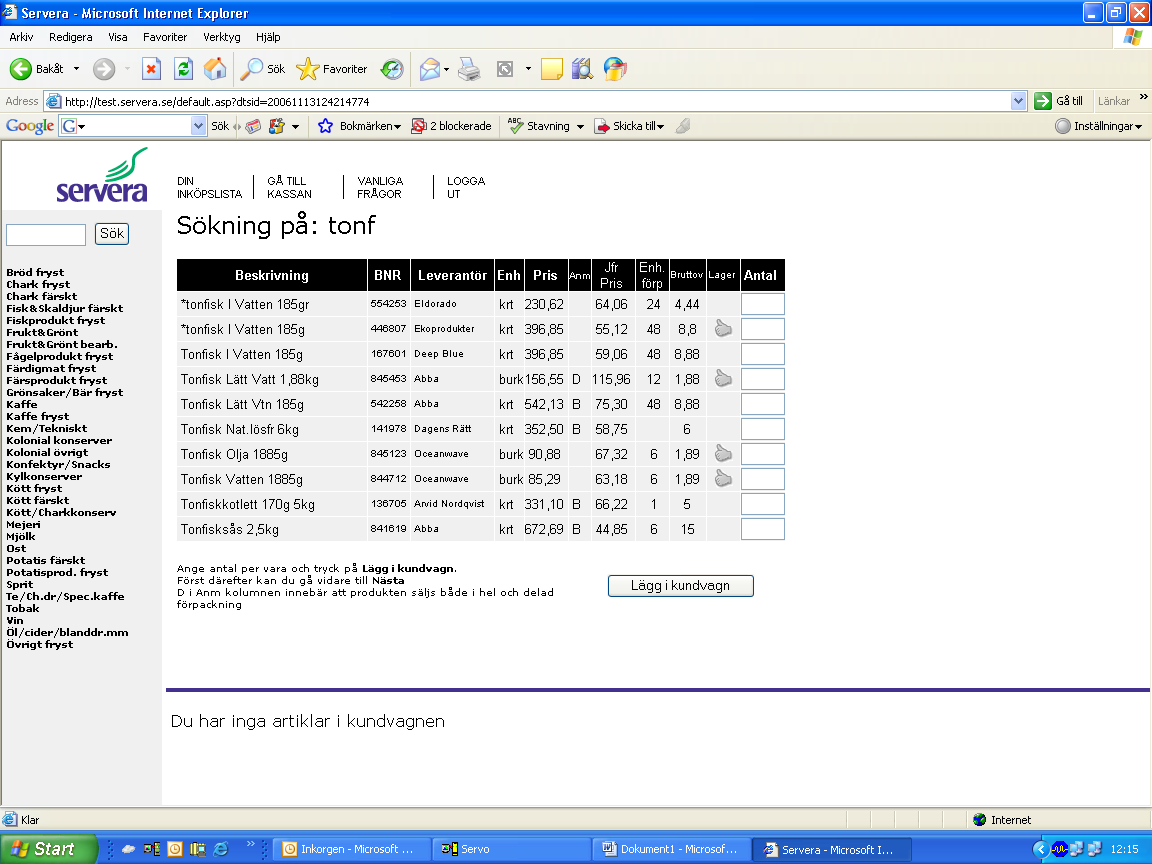
Task: Click the Windows Start button
Action: (x=48, y=849)
